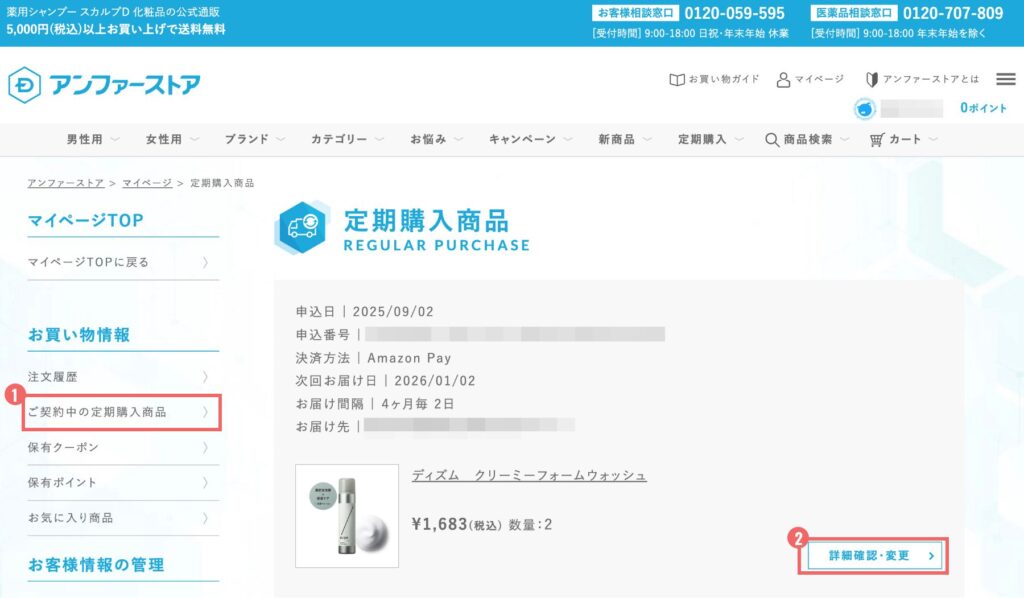Expand the キャンペーン dropdown chevron
This screenshot has height=598, width=1024.
[568, 139]
